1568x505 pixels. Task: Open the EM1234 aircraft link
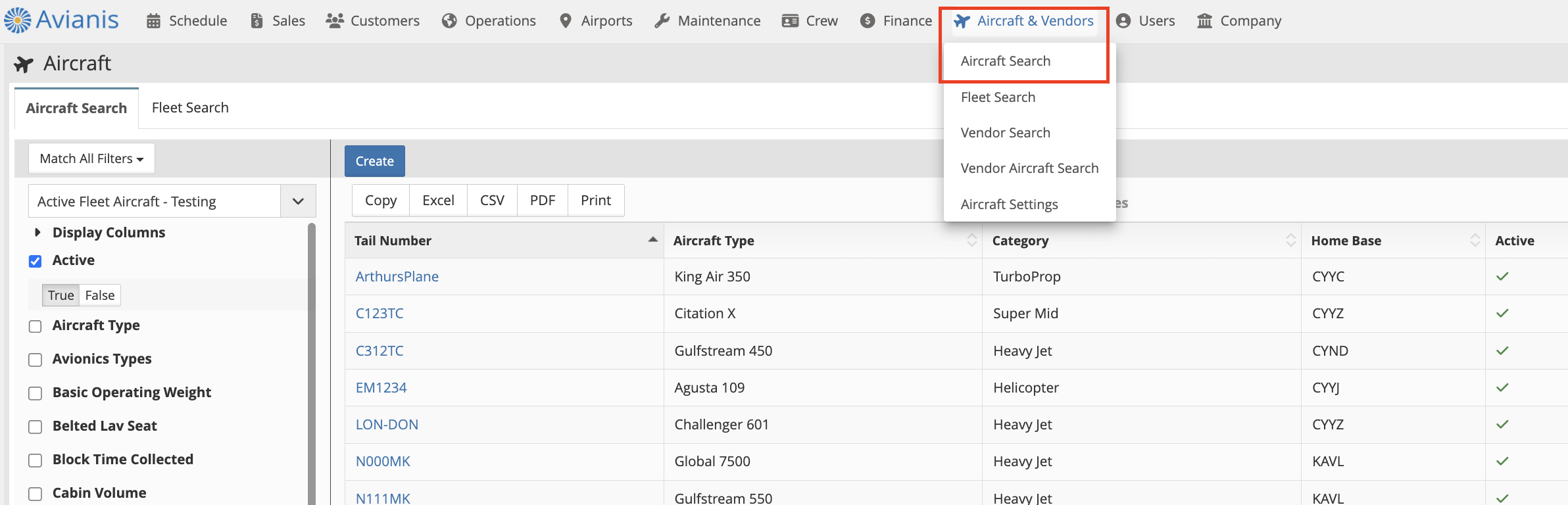coord(381,388)
